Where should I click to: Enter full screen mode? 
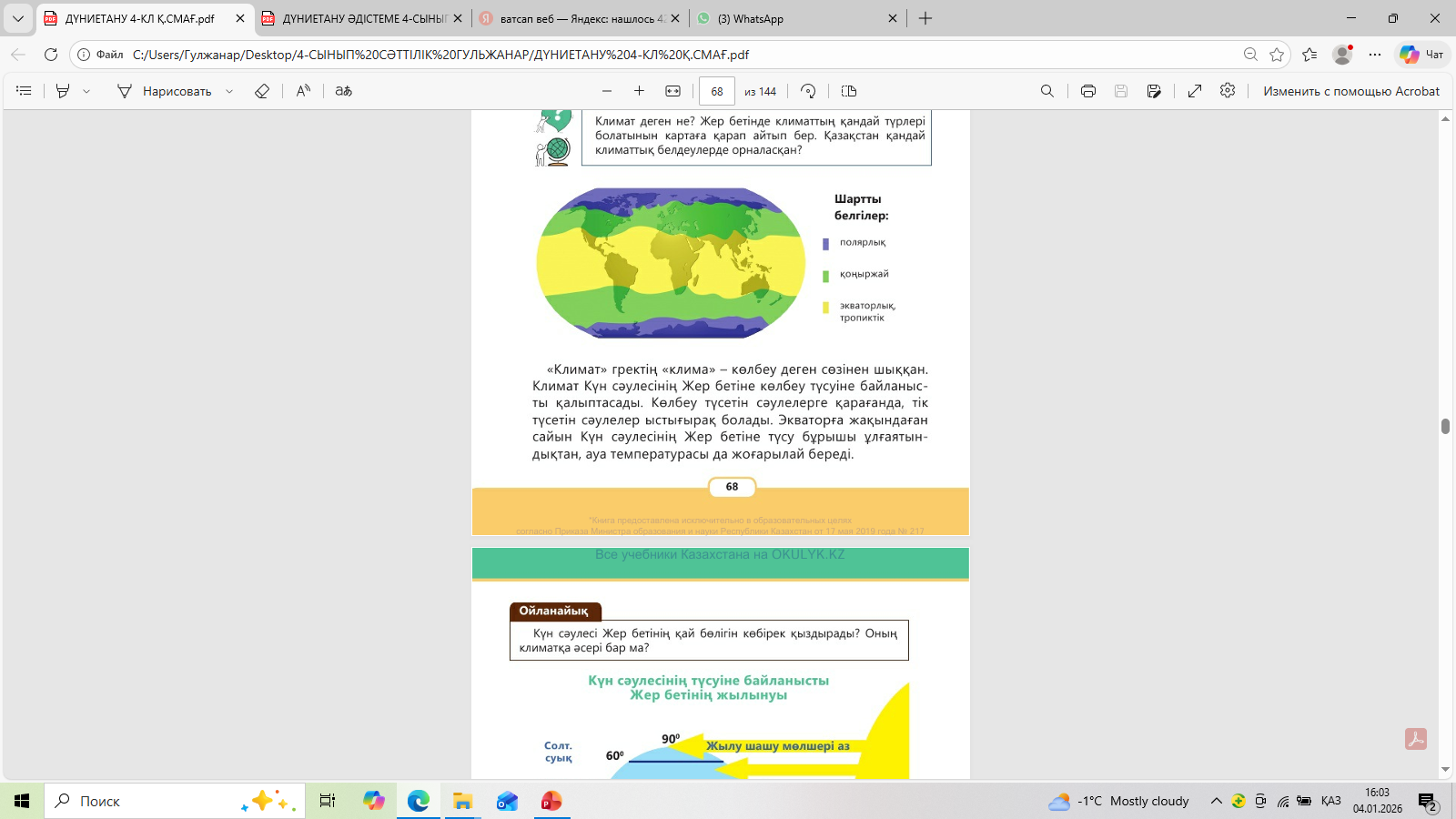[x=1195, y=91]
